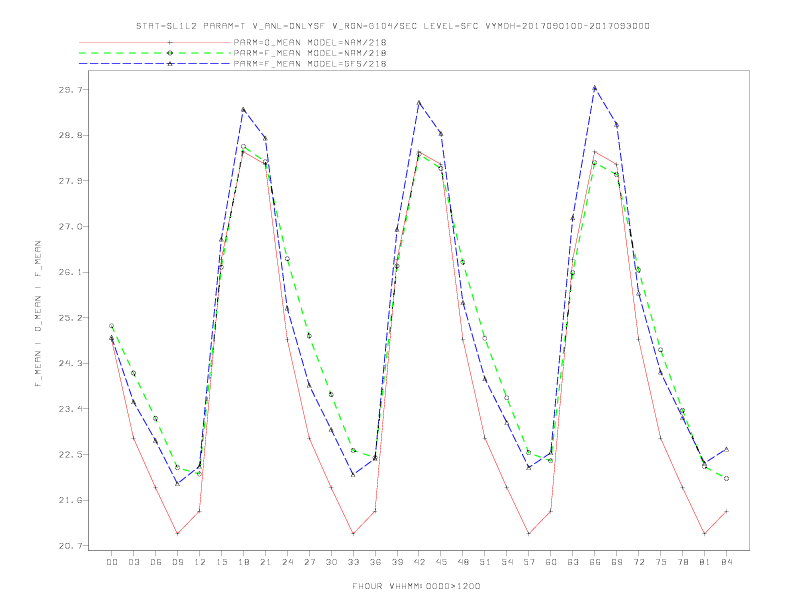Image resolution: width=792 pixels, height=612 pixels.
Task: Click x-axis tick label 15
Action: 221,562
